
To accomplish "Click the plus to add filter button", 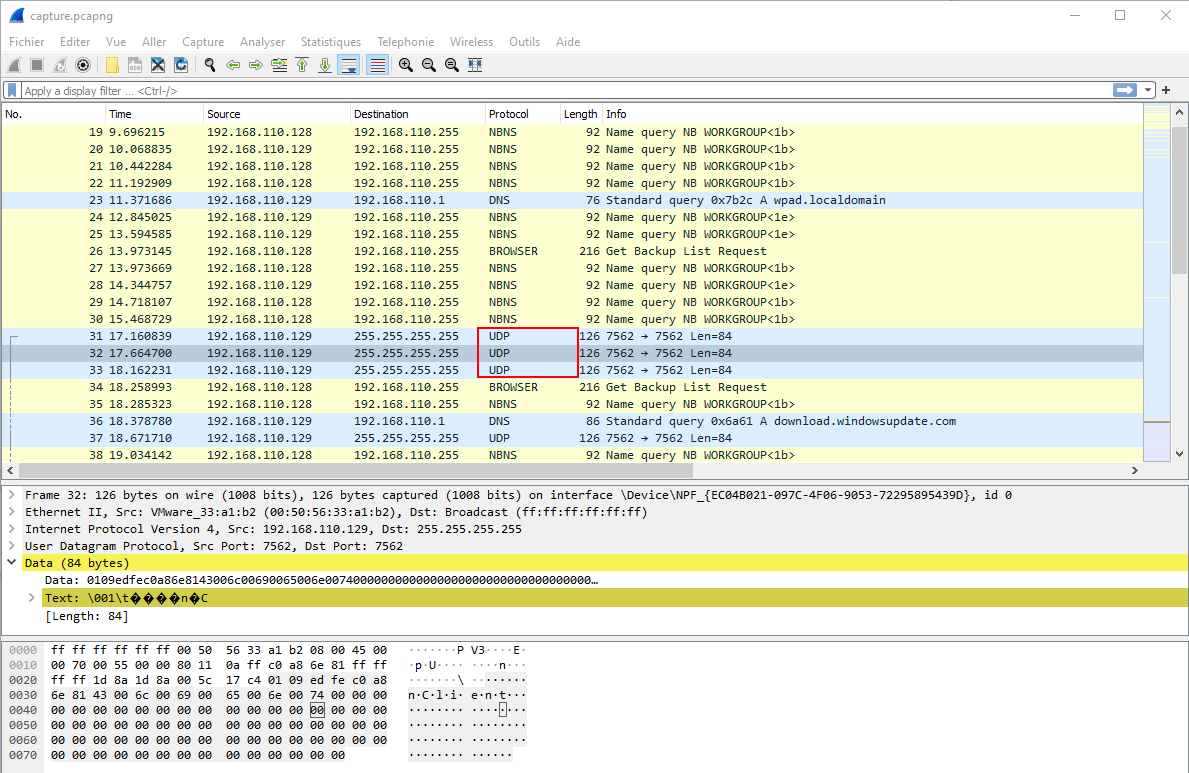I will (1166, 90).
